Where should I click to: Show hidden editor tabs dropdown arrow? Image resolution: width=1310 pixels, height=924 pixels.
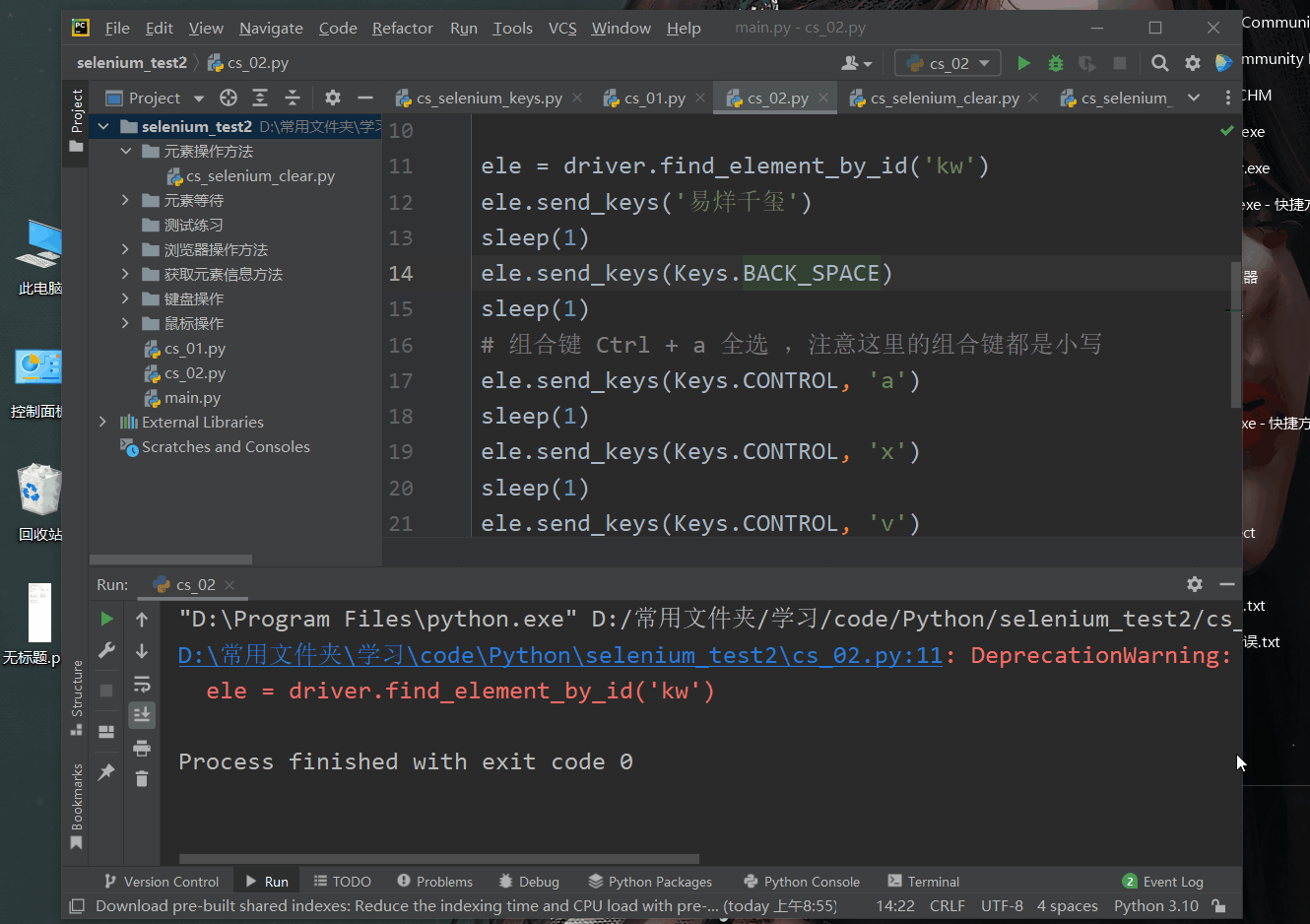[x=1194, y=98]
